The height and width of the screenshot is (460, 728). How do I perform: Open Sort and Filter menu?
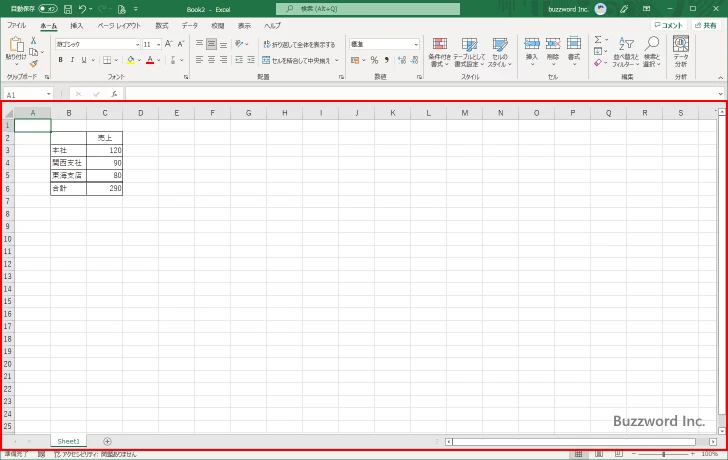626,52
